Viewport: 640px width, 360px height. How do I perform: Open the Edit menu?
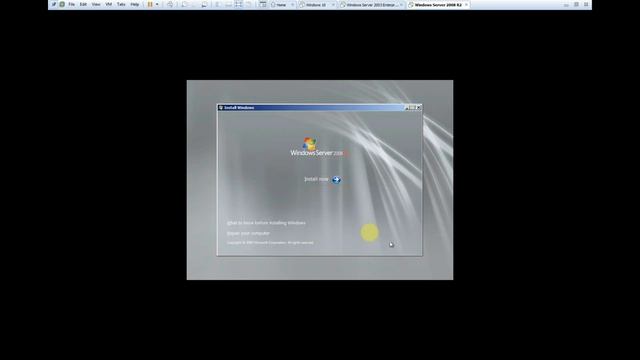83,4
